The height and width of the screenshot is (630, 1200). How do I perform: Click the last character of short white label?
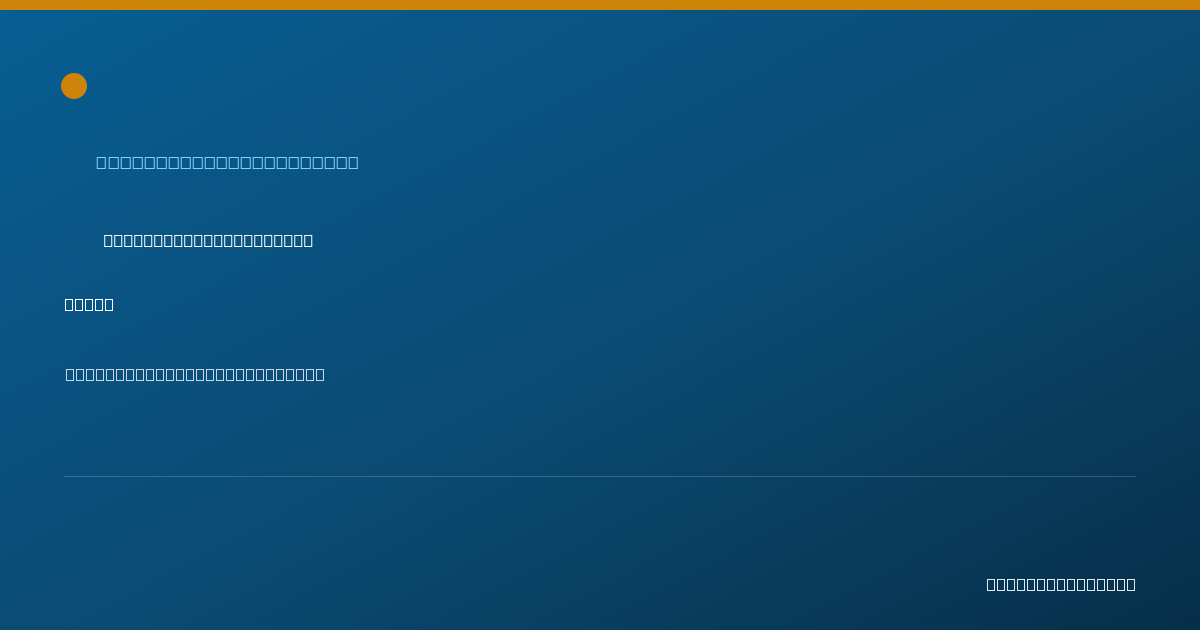coord(109,304)
